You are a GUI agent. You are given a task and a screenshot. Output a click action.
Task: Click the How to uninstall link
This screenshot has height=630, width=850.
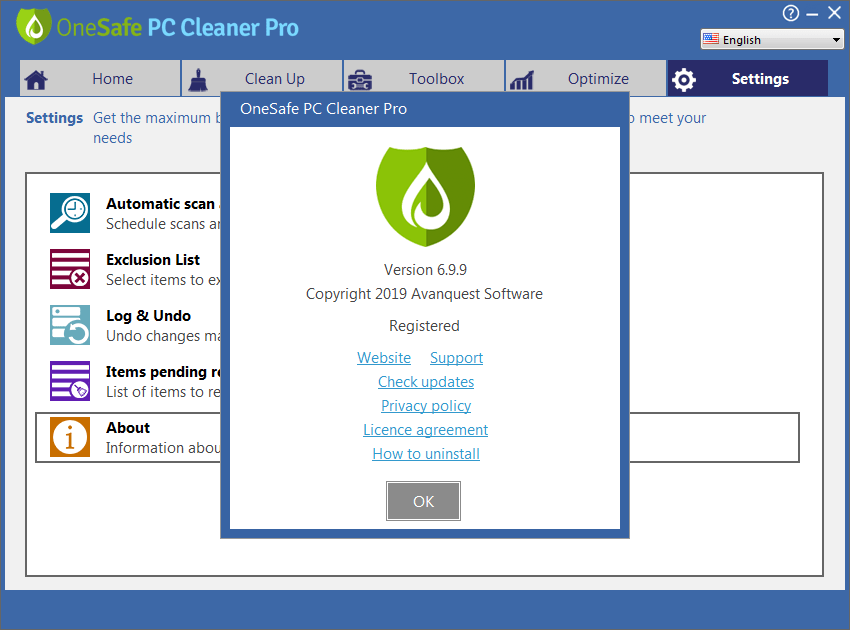426,454
